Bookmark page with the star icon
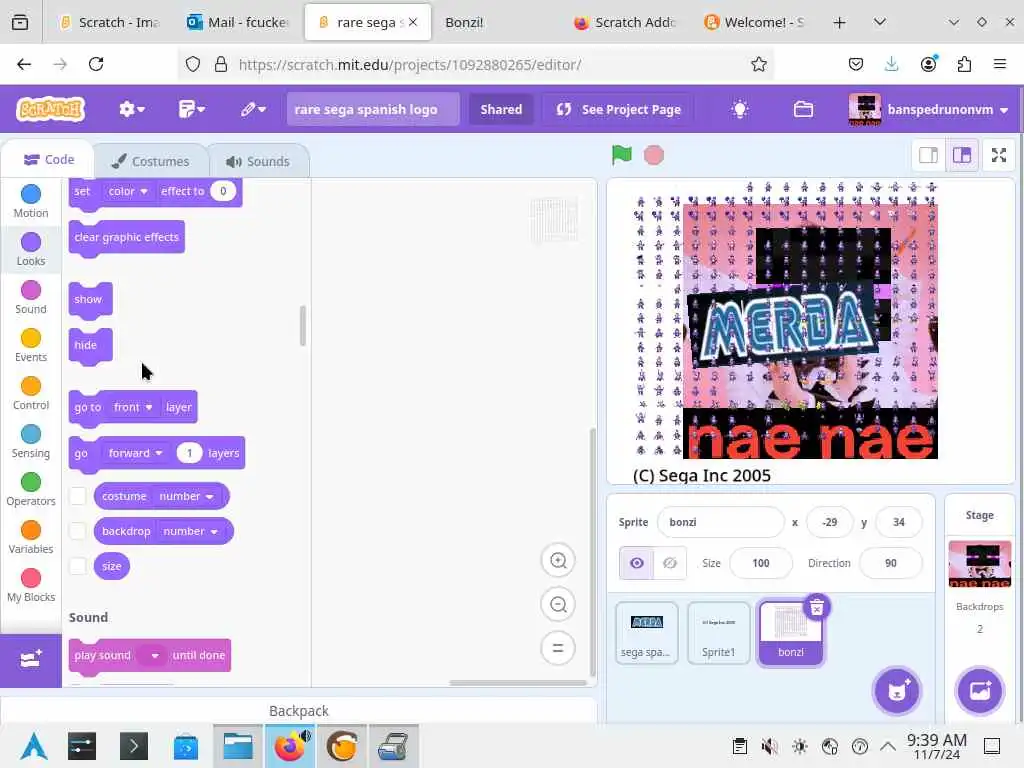1024x768 pixels. pyautogui.click(x=758, y=64)
